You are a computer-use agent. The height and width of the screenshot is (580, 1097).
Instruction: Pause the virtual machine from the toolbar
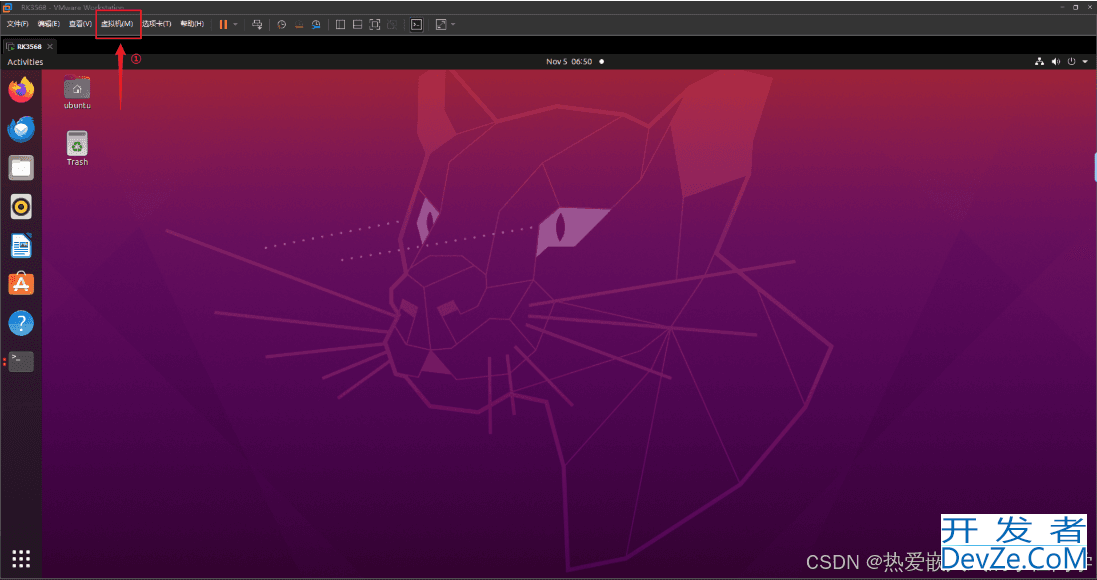click(x=223, y=24)
